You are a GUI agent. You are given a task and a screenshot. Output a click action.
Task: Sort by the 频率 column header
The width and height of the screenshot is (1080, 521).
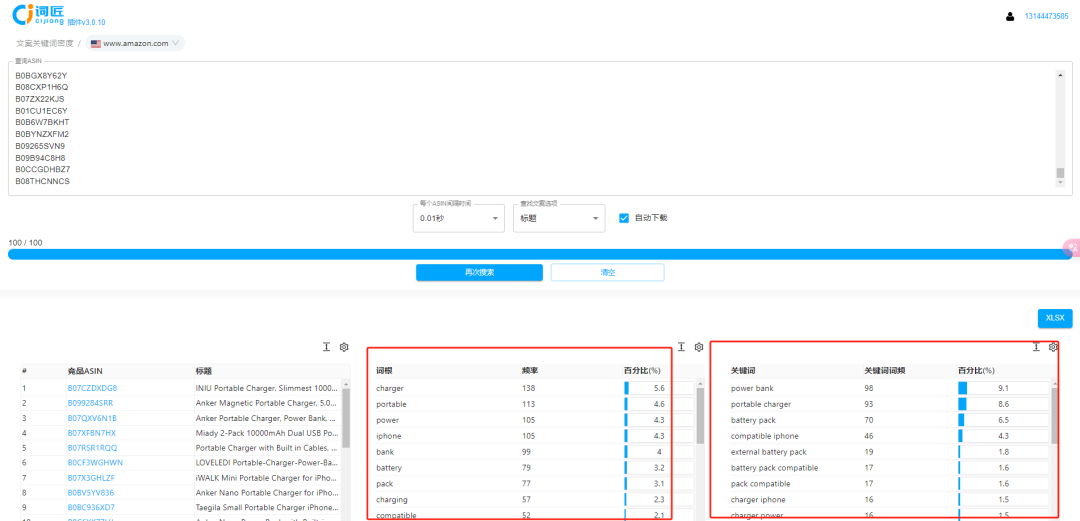coord(530,371)
